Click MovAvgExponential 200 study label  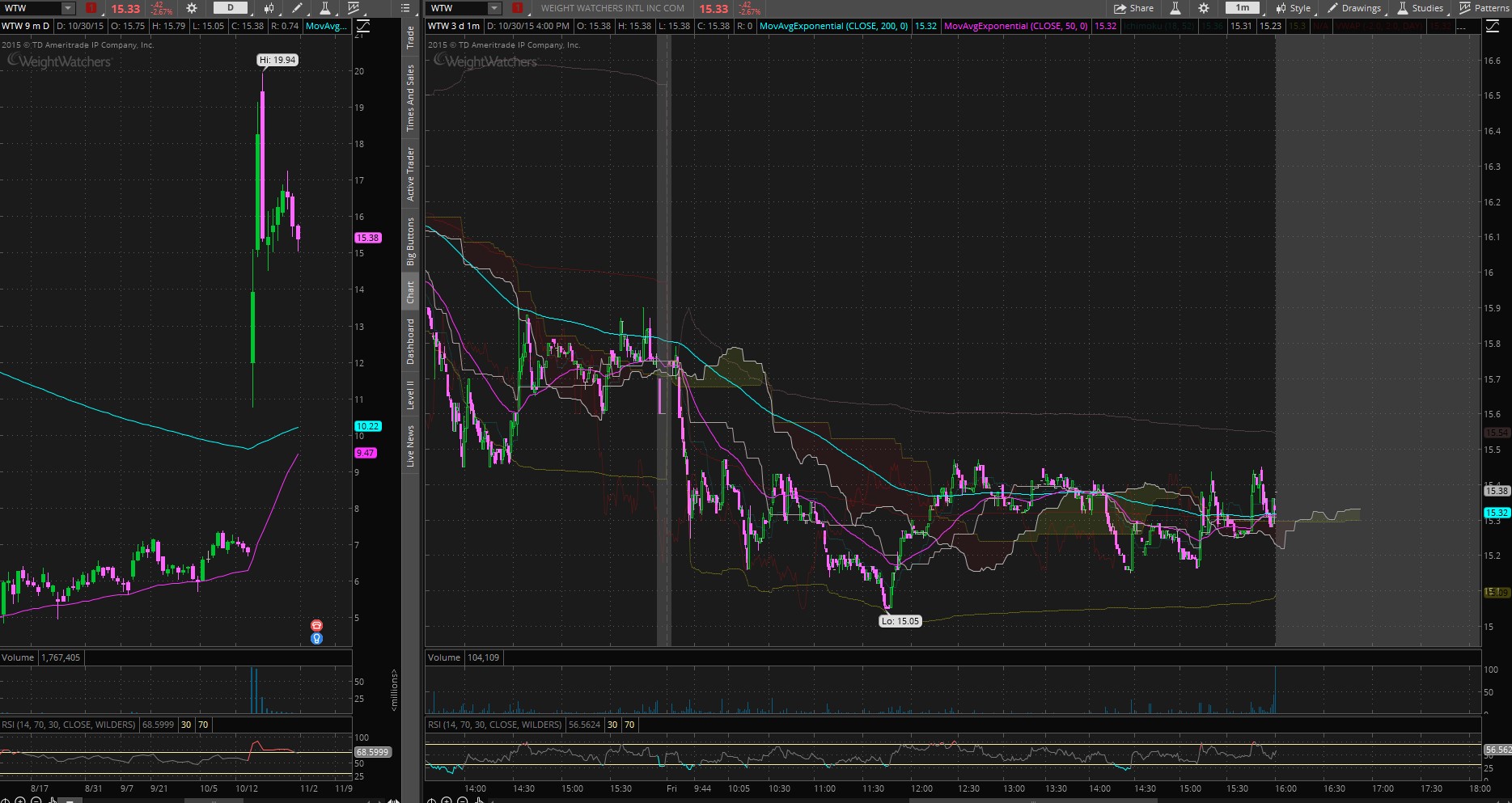tap(833, 26)
